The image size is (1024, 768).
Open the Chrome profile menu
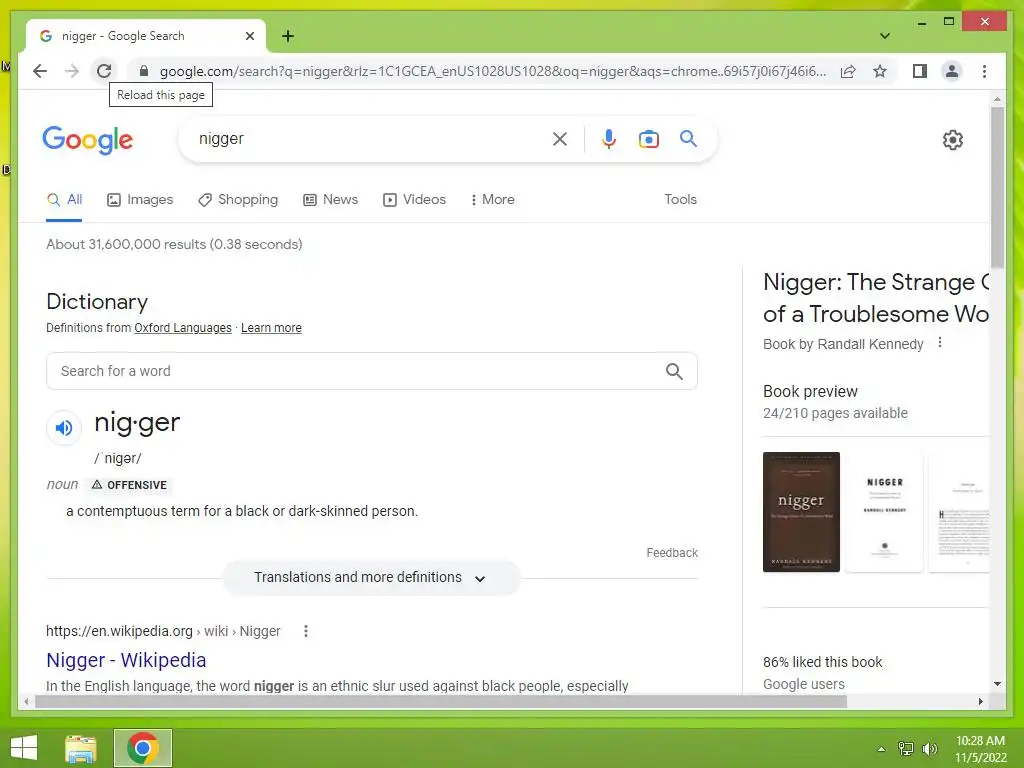952,71
